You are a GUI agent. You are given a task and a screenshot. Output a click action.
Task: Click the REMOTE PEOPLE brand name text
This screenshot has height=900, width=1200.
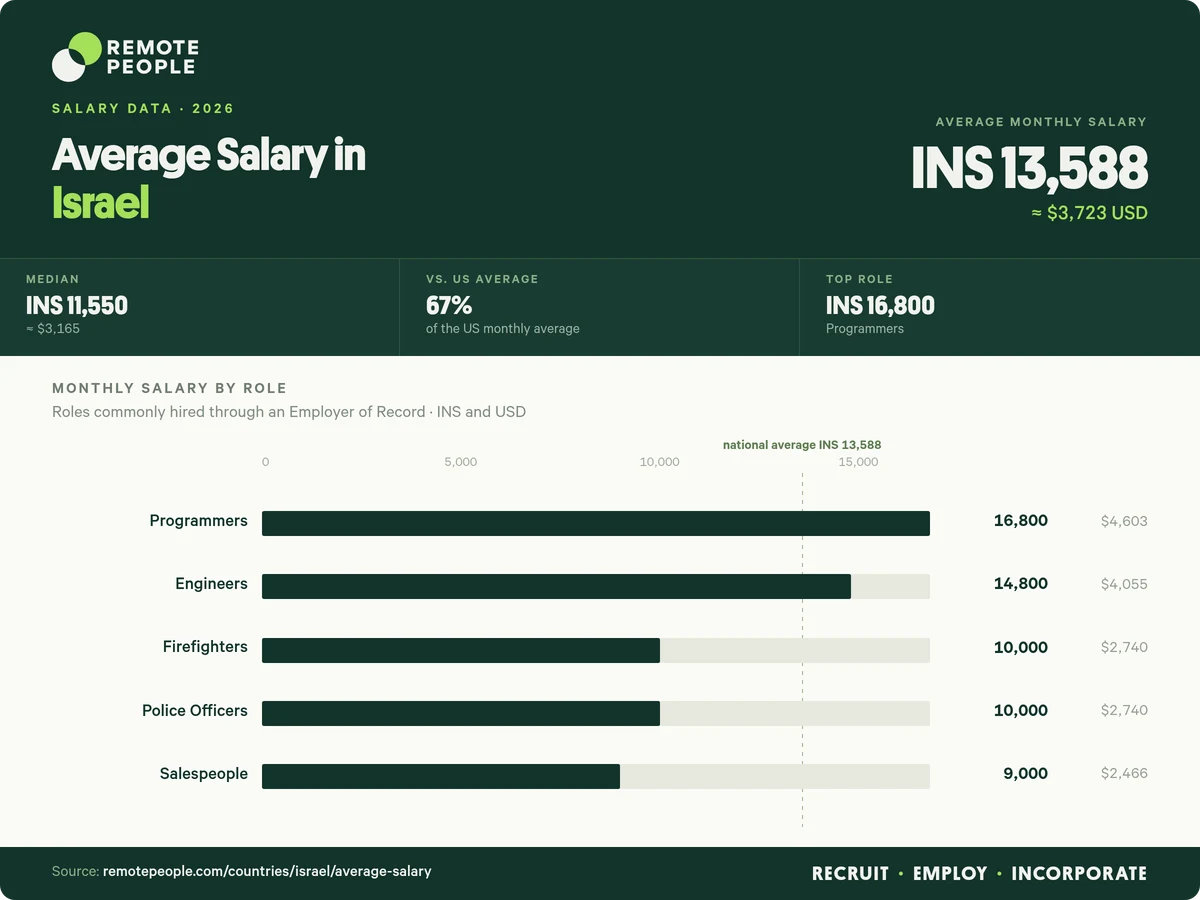[x=152, y=57]
